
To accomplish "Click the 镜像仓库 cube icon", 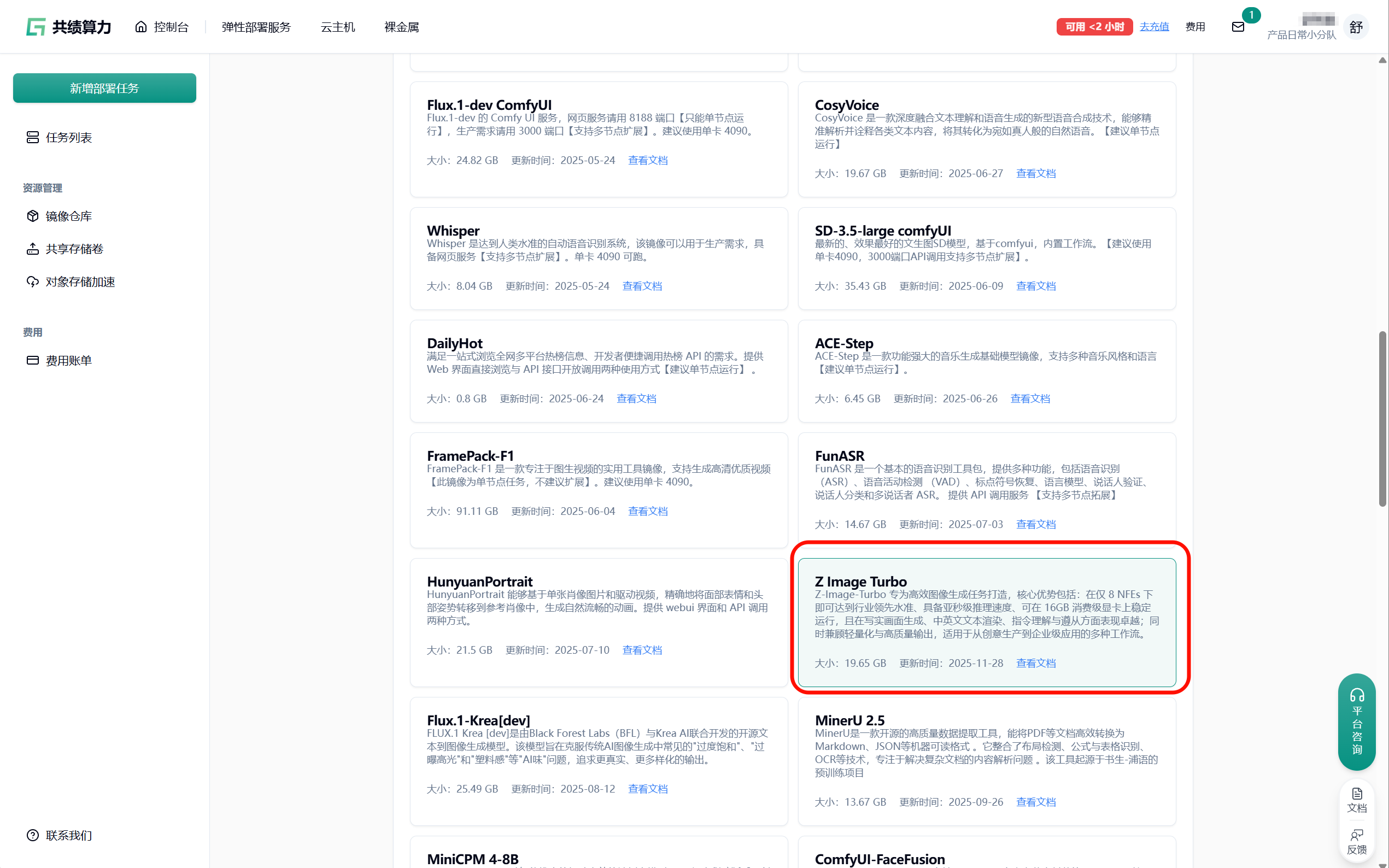I will (33, 216).
